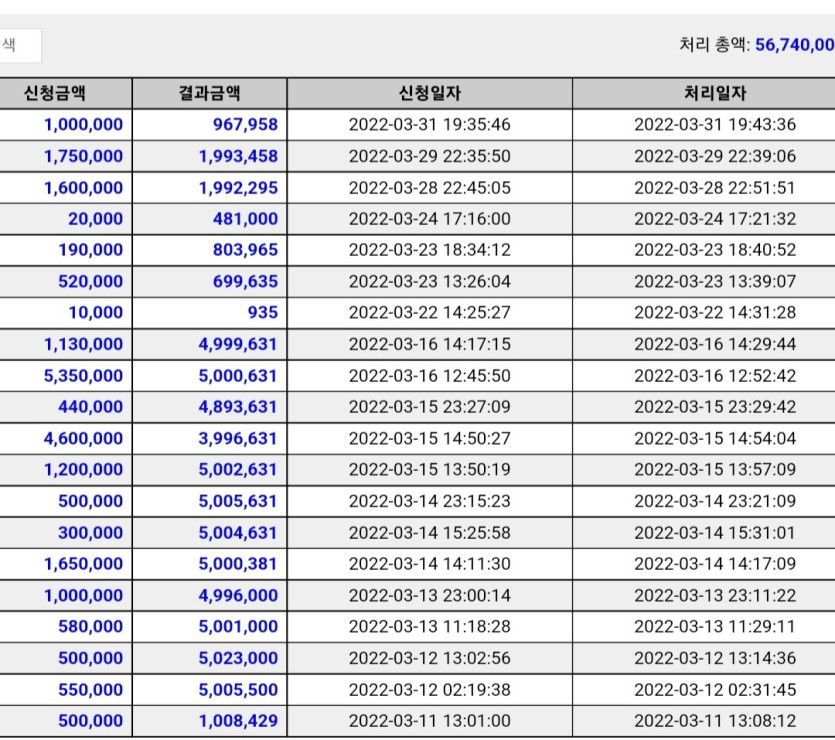Select request amount 1,750,000

83,157
